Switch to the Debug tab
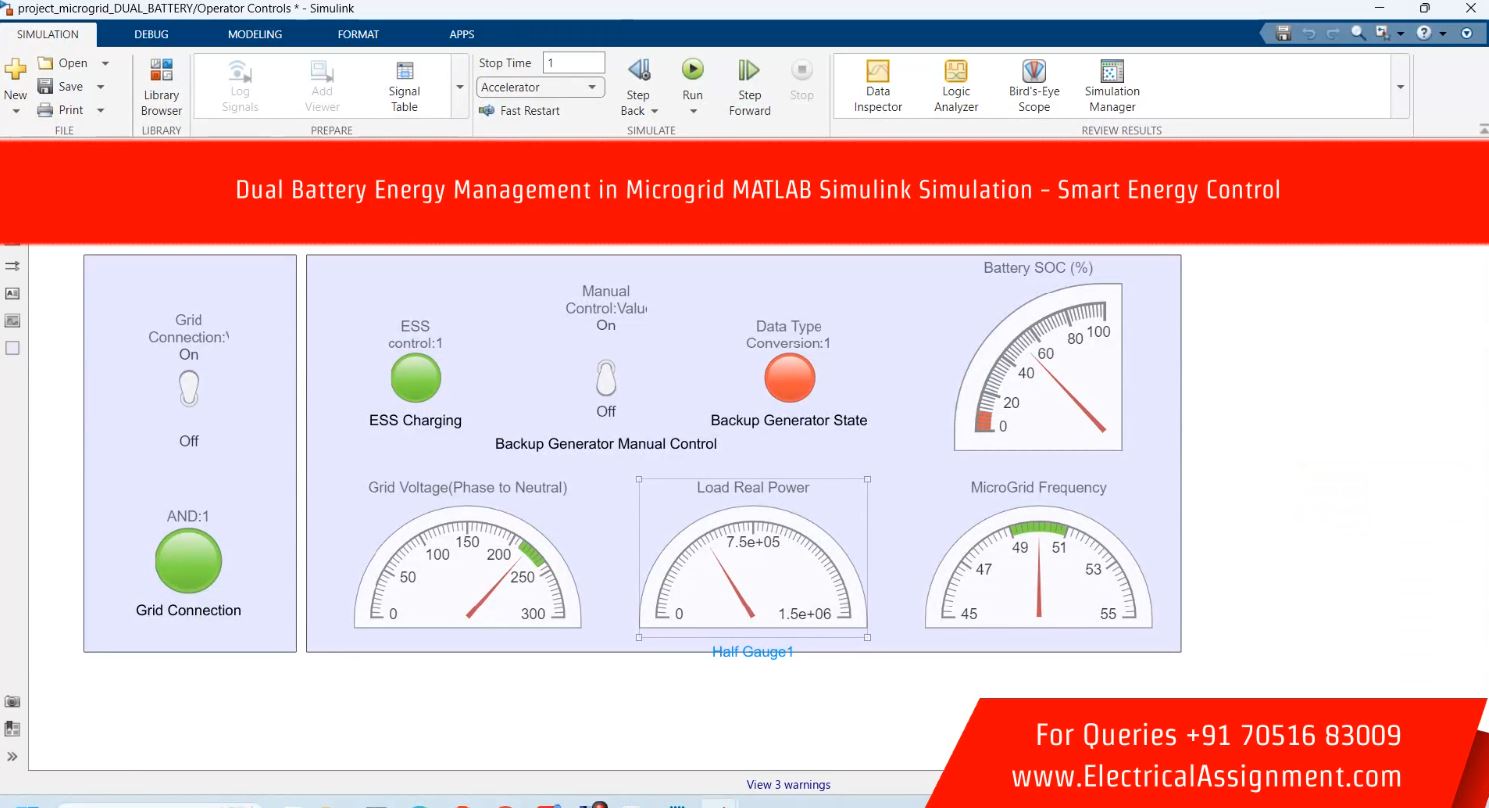 [151, 34]
